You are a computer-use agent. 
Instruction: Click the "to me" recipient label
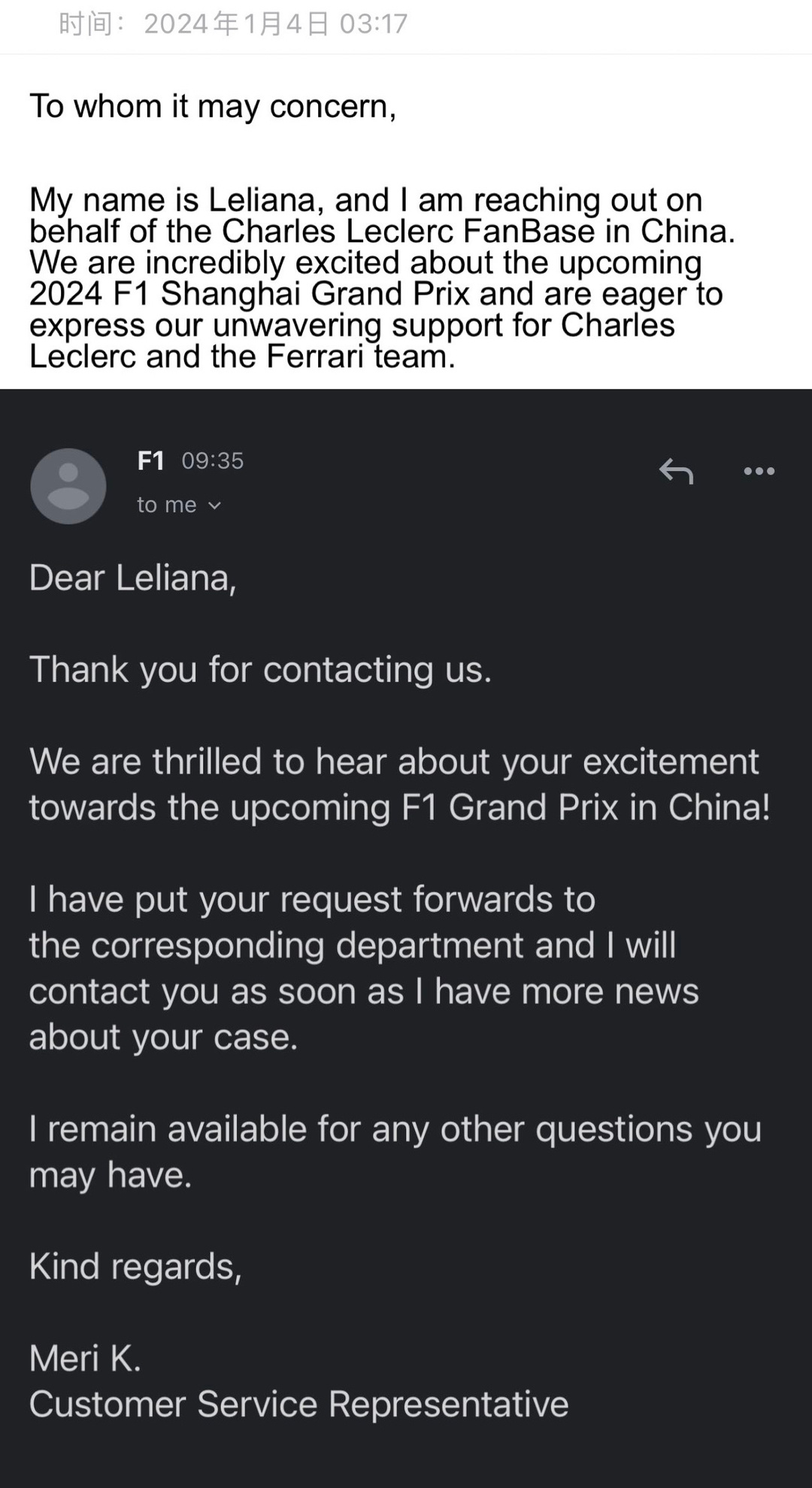166,505
